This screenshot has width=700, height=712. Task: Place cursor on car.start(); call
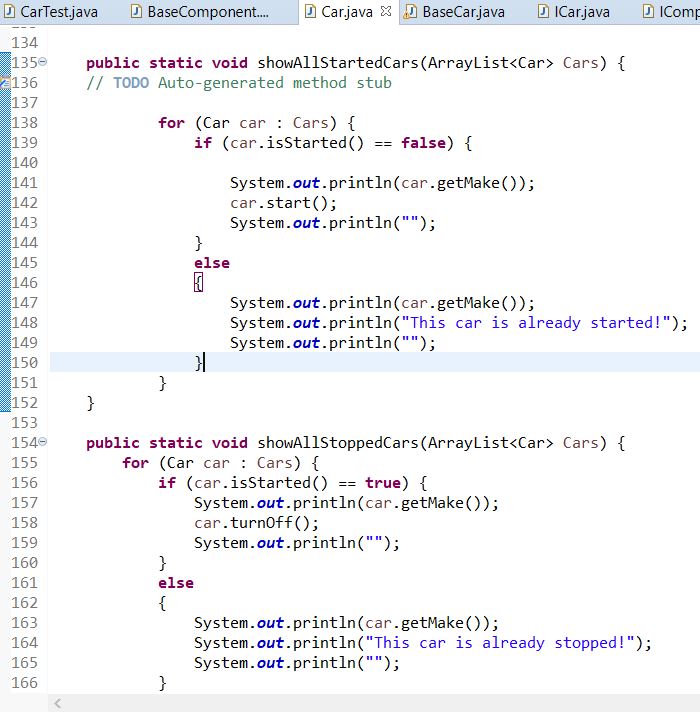coord(283,203)
